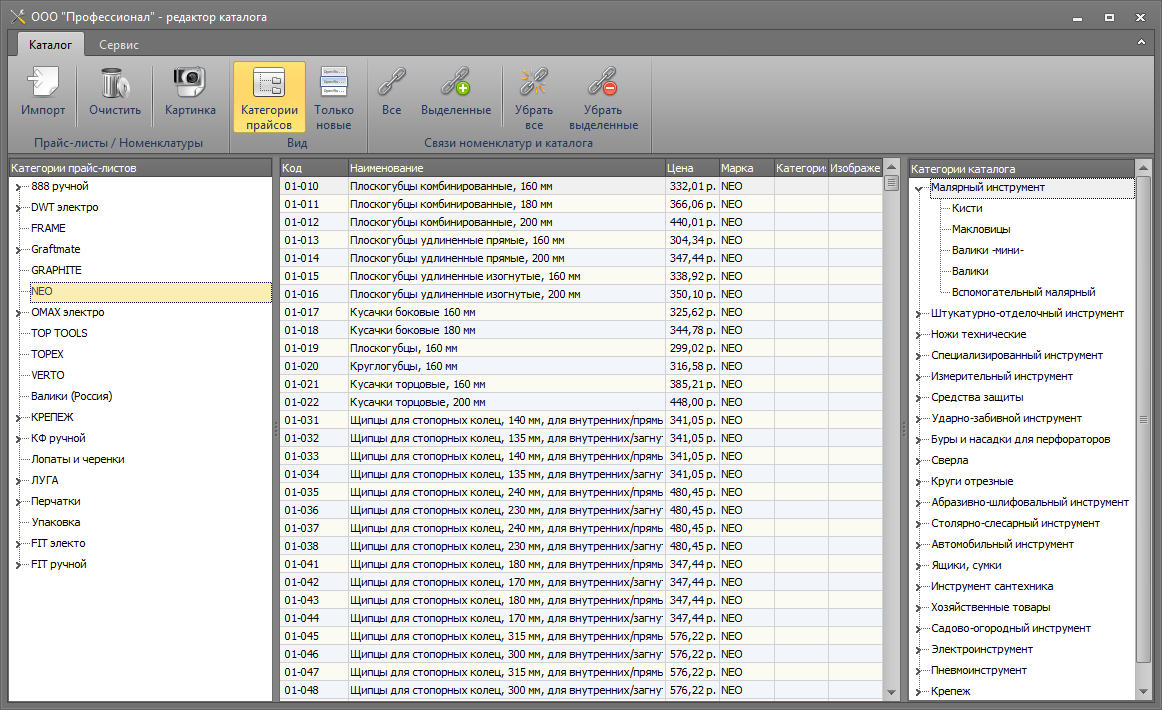
Task: Select row with code 01-048
Action: (x=581, y=690)
